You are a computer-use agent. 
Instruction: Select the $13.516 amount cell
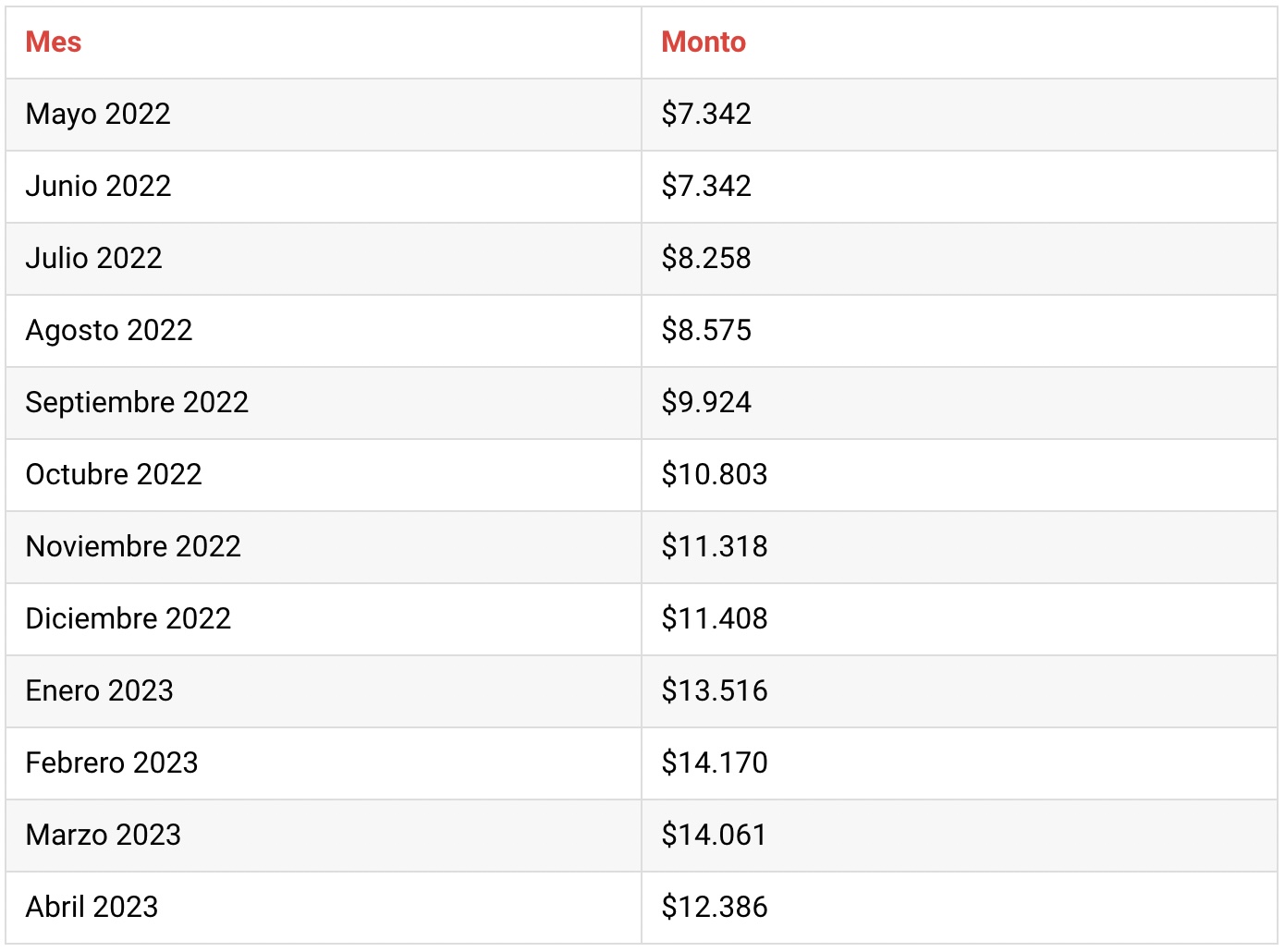[960, 691]
